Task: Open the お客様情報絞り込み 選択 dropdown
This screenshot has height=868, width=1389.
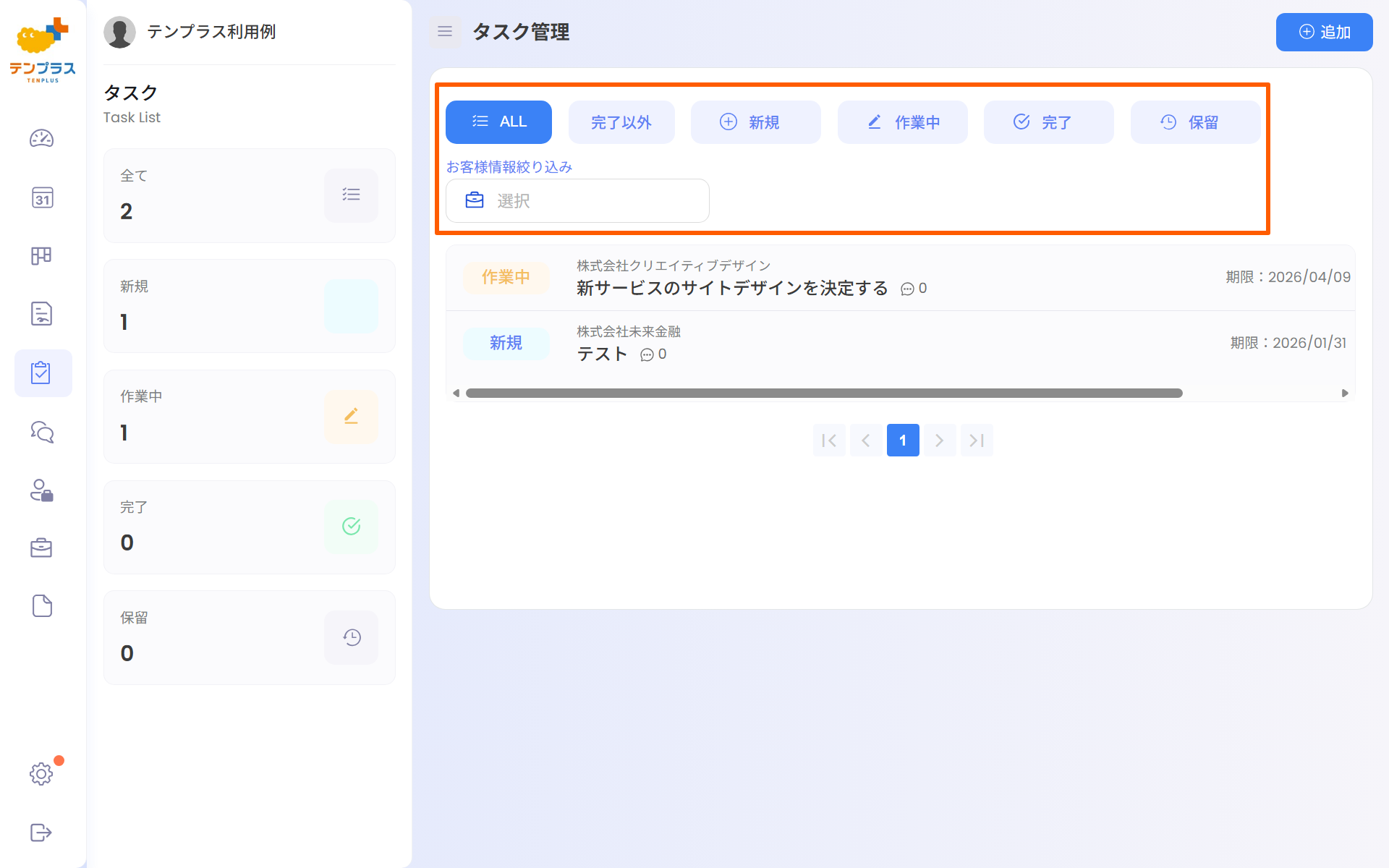Action: coord(577,200)
